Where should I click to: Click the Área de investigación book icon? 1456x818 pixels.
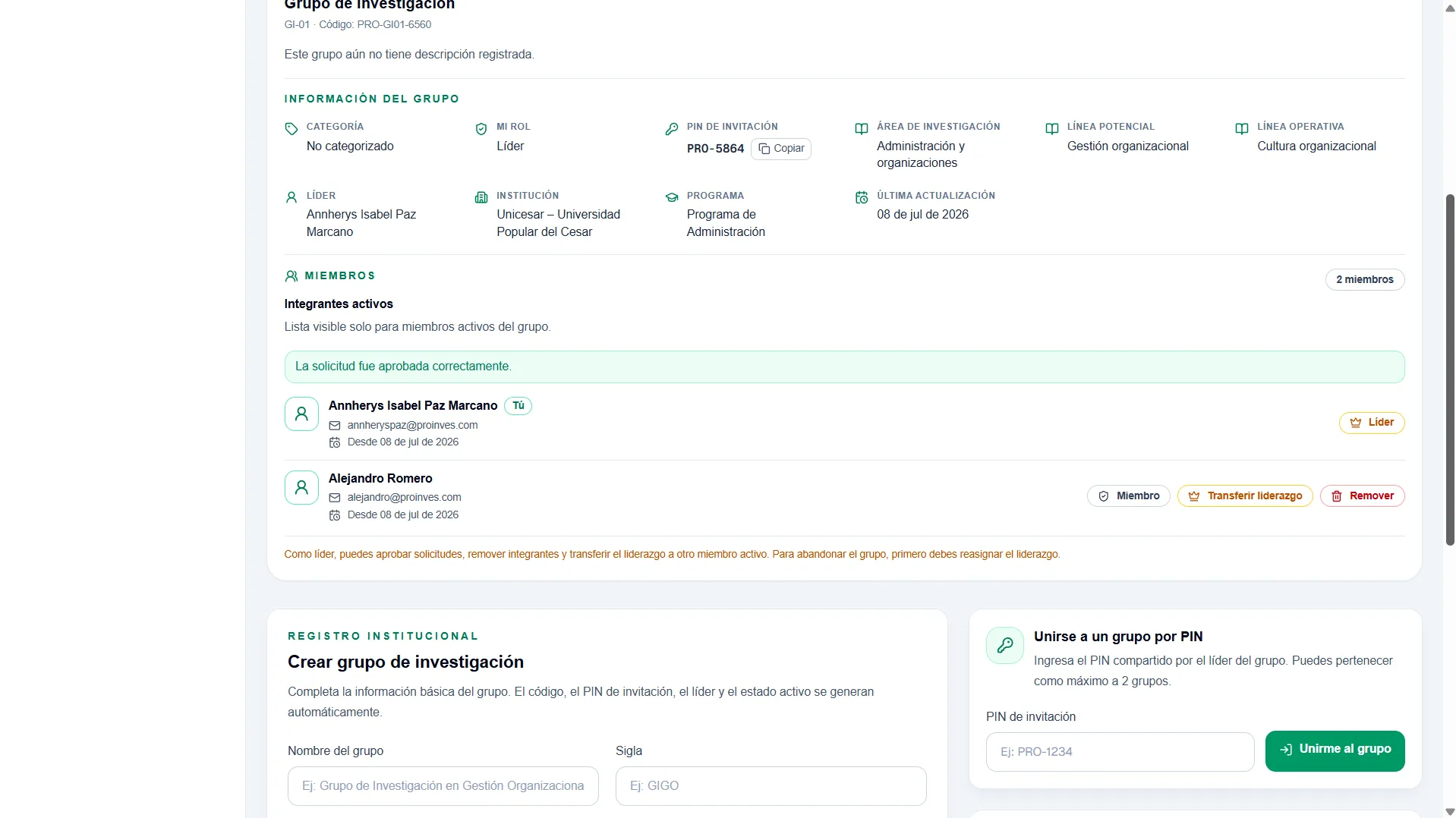(x=862, y=129)
